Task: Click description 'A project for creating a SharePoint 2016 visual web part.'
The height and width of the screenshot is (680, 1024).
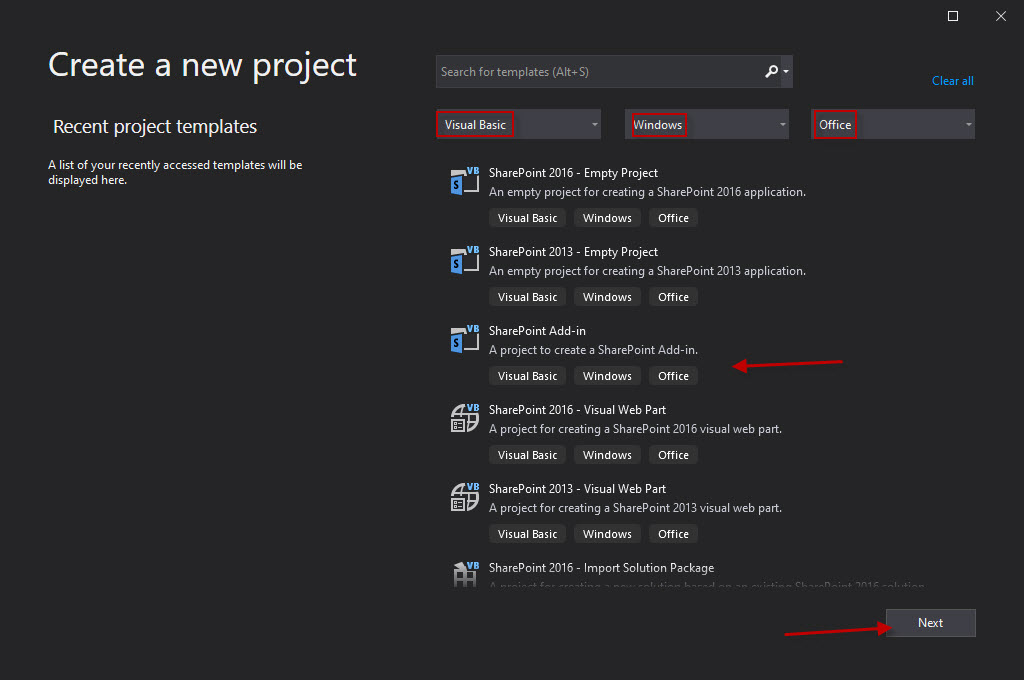Action: pos(635,429)
